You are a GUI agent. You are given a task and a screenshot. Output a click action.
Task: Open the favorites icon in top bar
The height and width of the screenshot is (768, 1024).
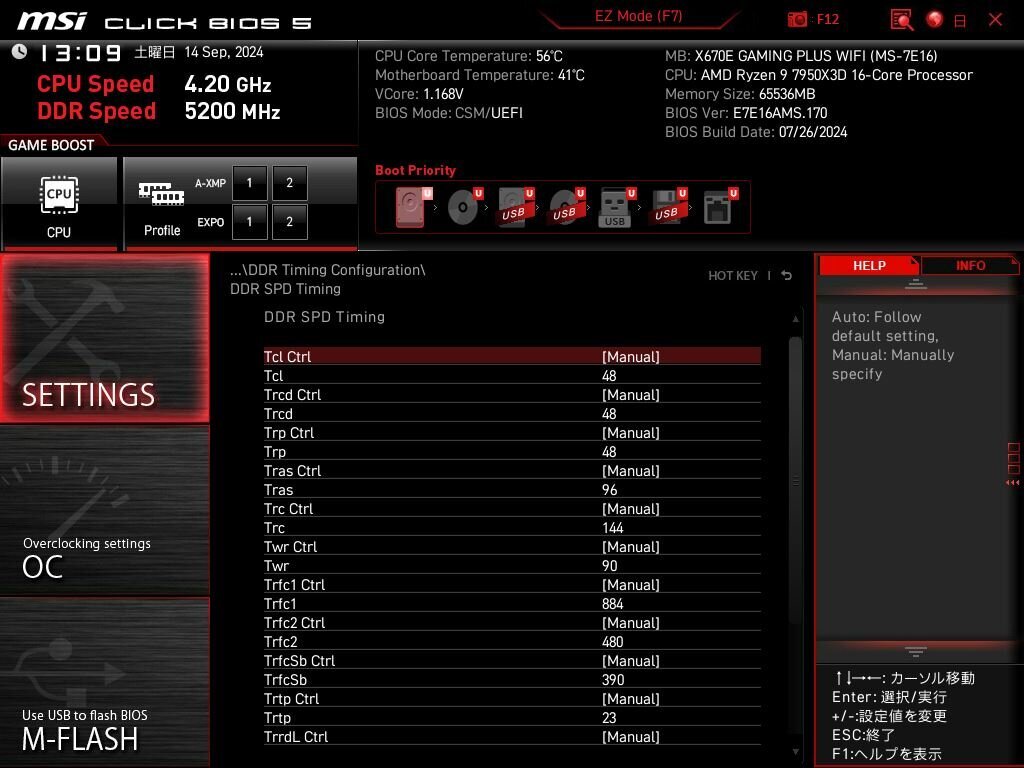[x=960, y=21]
